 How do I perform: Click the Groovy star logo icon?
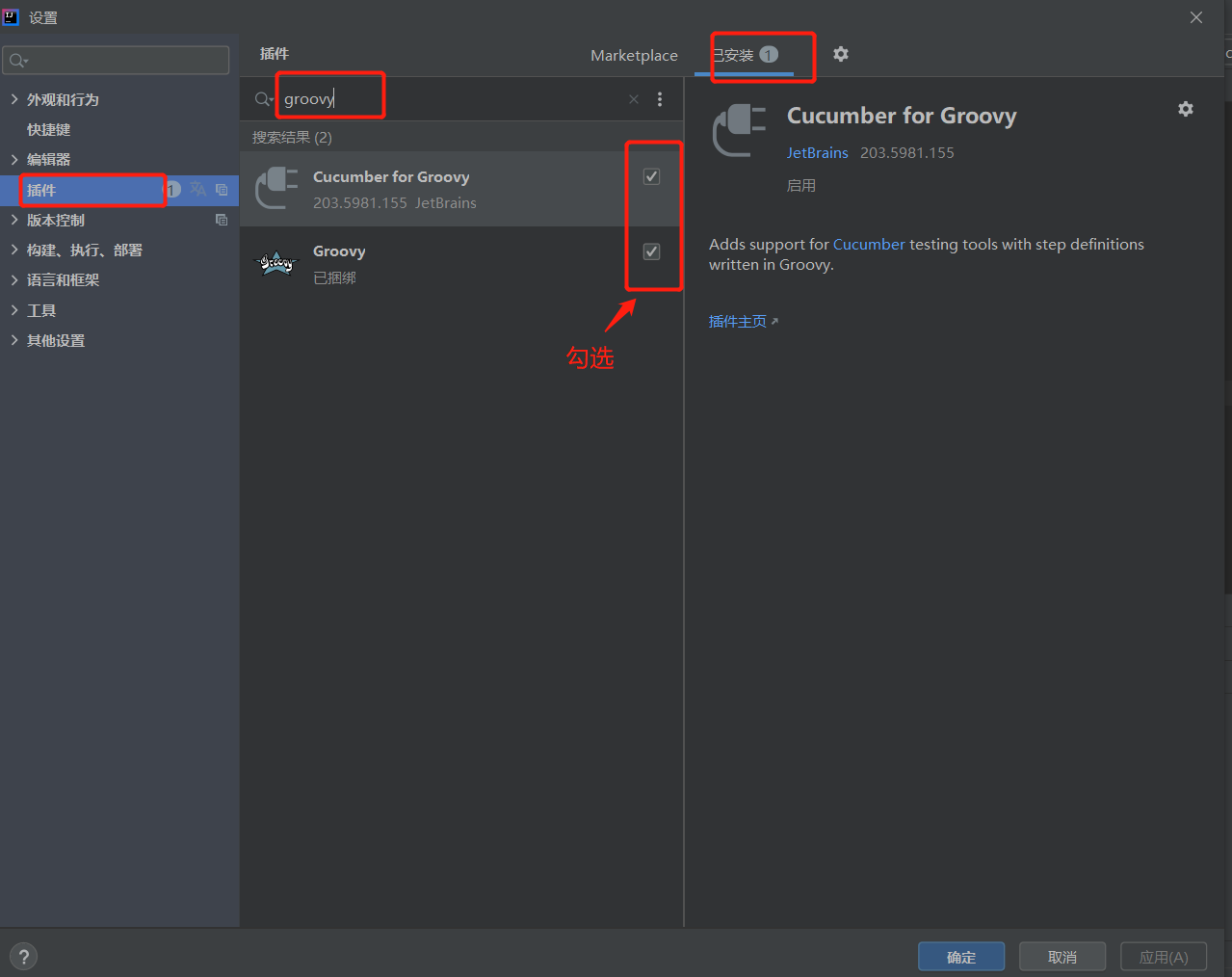(x=276, y=262)
